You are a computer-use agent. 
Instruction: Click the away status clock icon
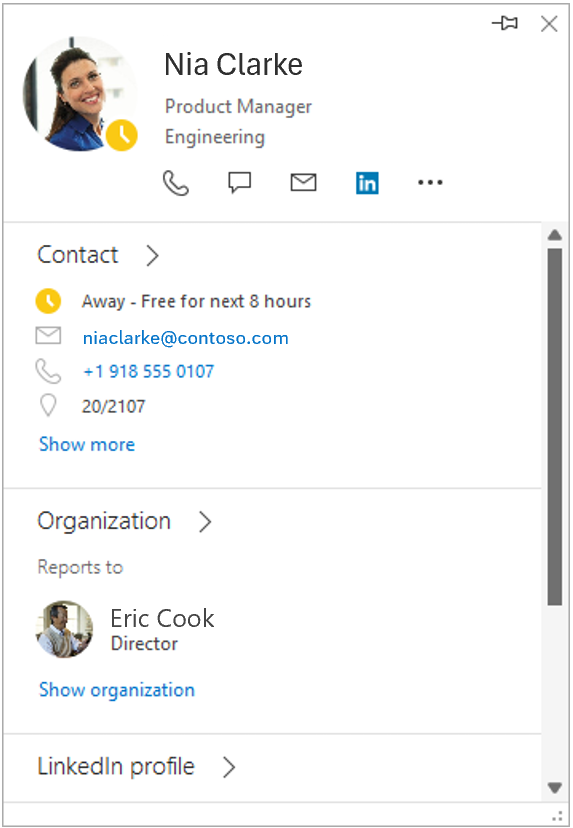pos(48,302)
